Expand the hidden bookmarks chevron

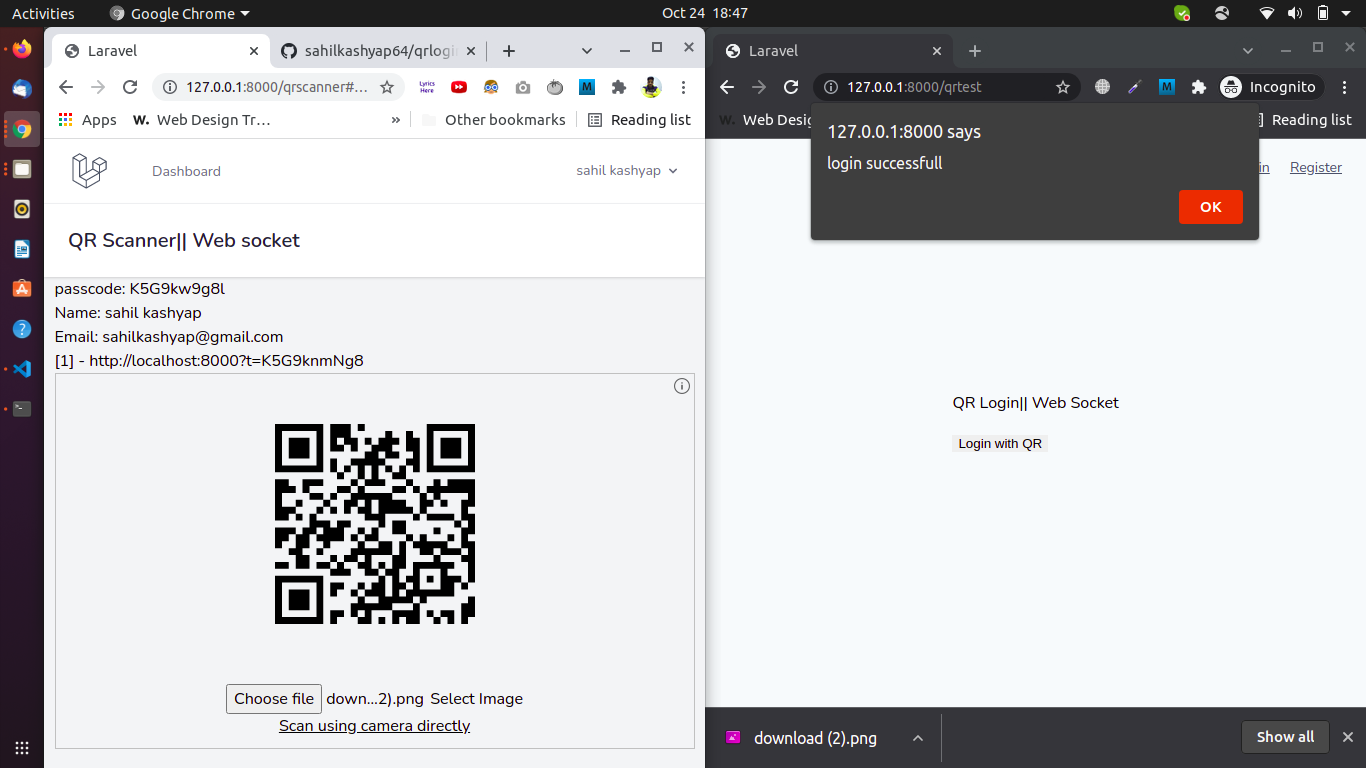[396, 120]
